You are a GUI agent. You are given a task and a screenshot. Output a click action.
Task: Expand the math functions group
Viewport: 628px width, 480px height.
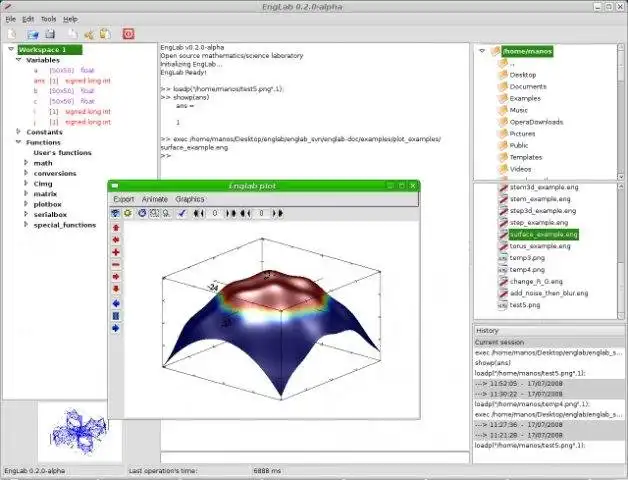pyautogui.click(x=26, y=163)
